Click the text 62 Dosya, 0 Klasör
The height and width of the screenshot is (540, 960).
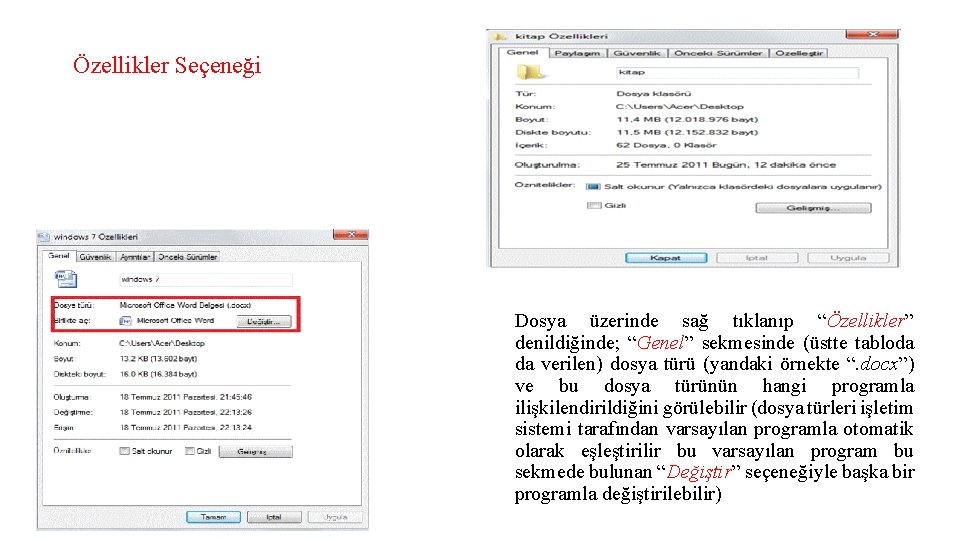666,145
